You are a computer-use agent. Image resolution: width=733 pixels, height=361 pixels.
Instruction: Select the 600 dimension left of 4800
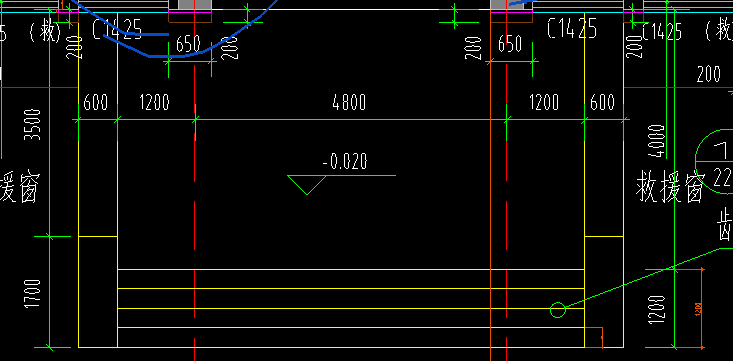click(95, 102)
